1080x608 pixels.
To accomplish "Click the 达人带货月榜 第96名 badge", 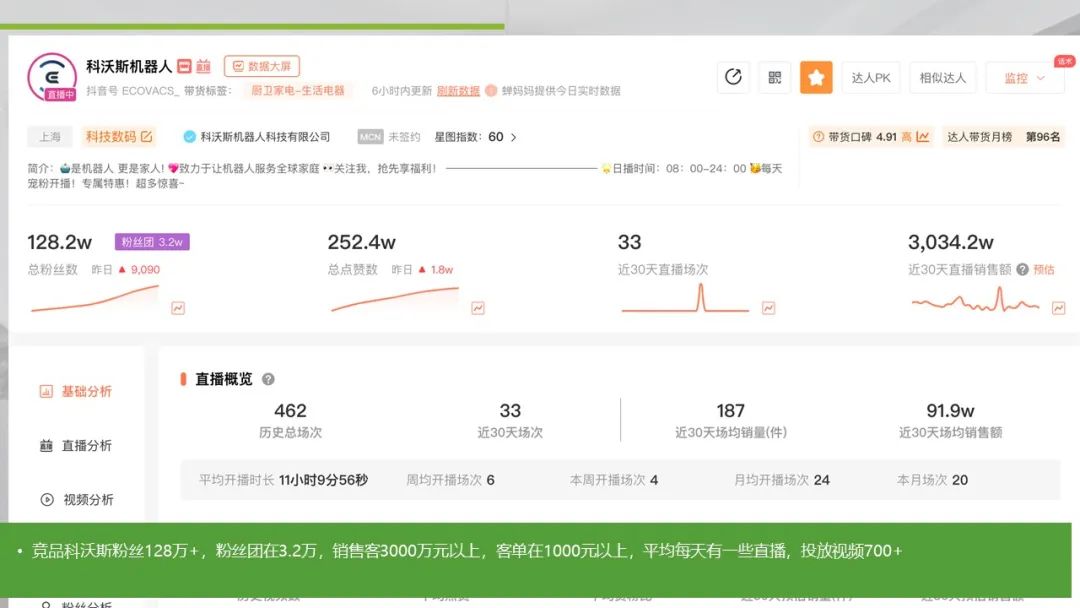I will click(x=1003, y=137).
